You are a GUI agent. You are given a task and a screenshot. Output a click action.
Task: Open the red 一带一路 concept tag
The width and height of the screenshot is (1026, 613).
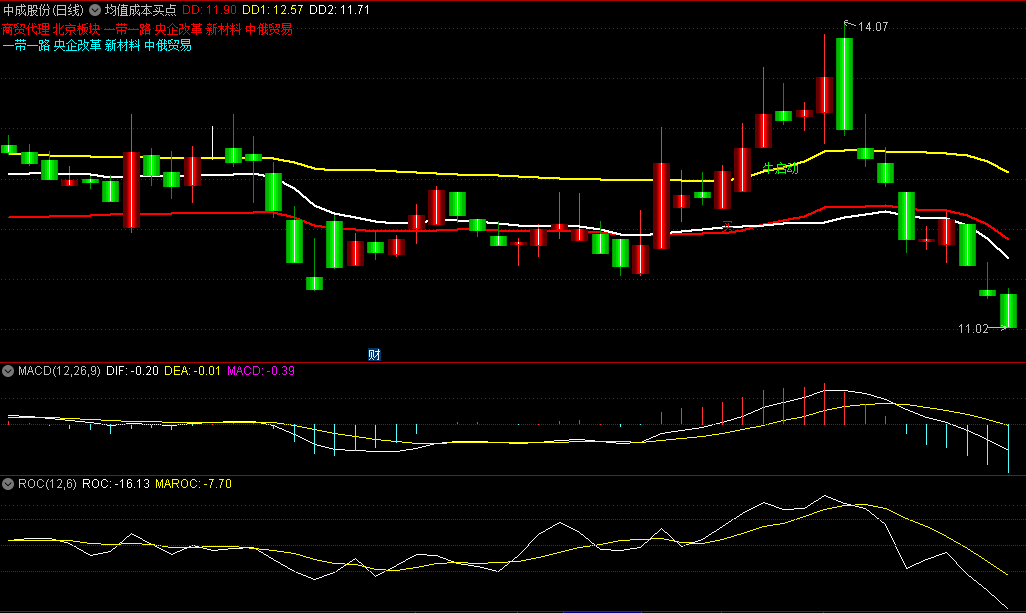click(128, 29)
